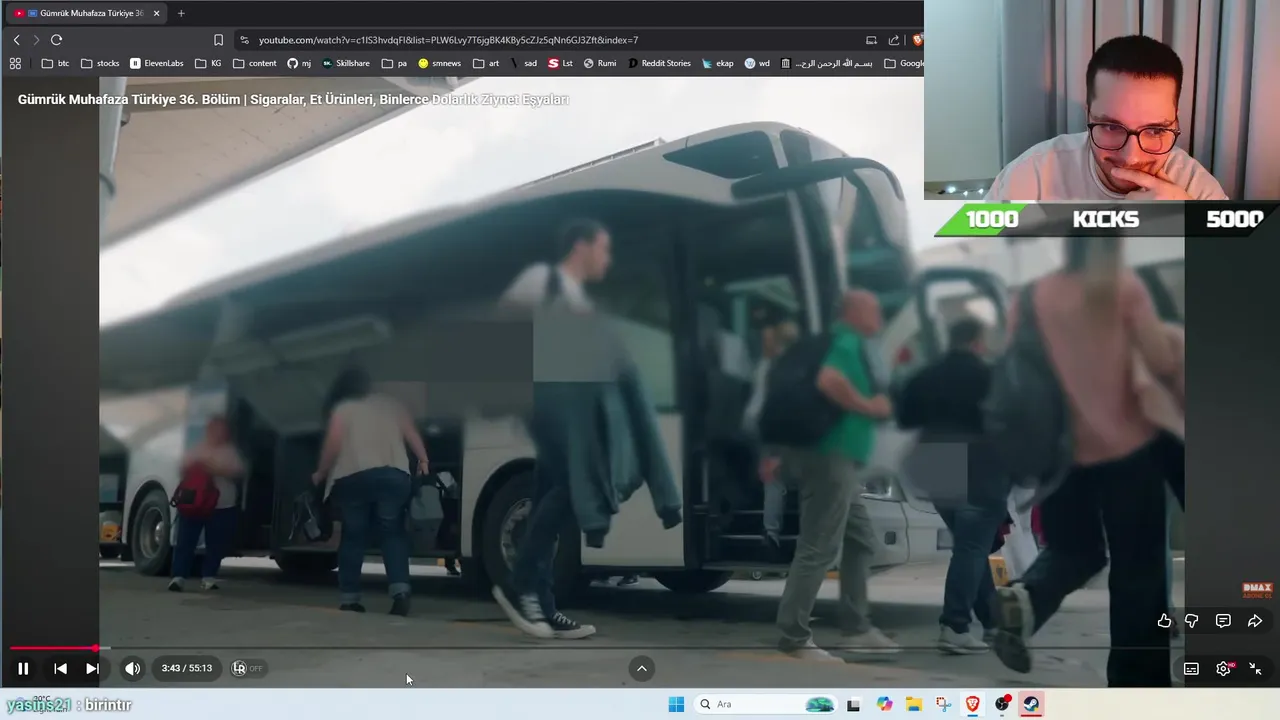The width and height of the screenshot is (1280, 720).
Task: Toggle the Language Reactor OFF switch
Action: tap(247, 668)
